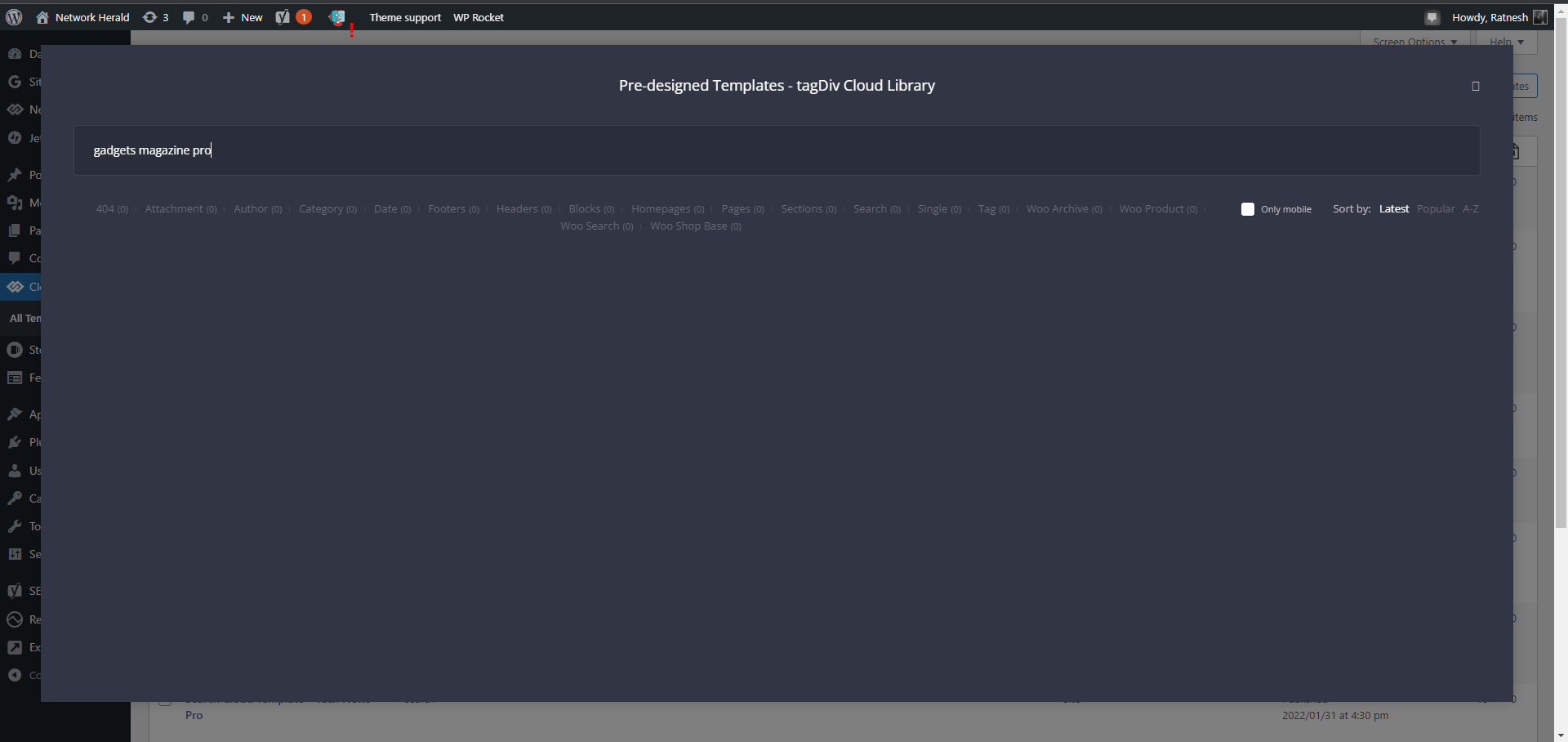Click the Pro link below the modal
Image resolution: width=1568 pixels, height=742 pixels.
pyautogui.click(x=194, y=715)
